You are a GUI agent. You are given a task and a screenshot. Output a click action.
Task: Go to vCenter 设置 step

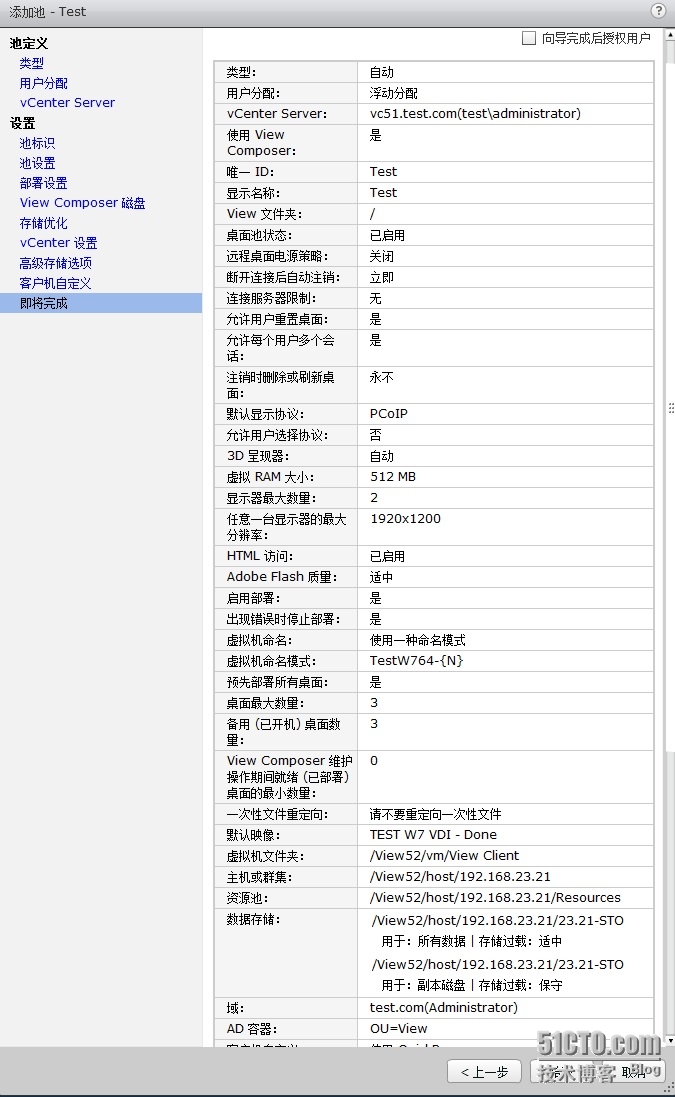click(59, 243)
